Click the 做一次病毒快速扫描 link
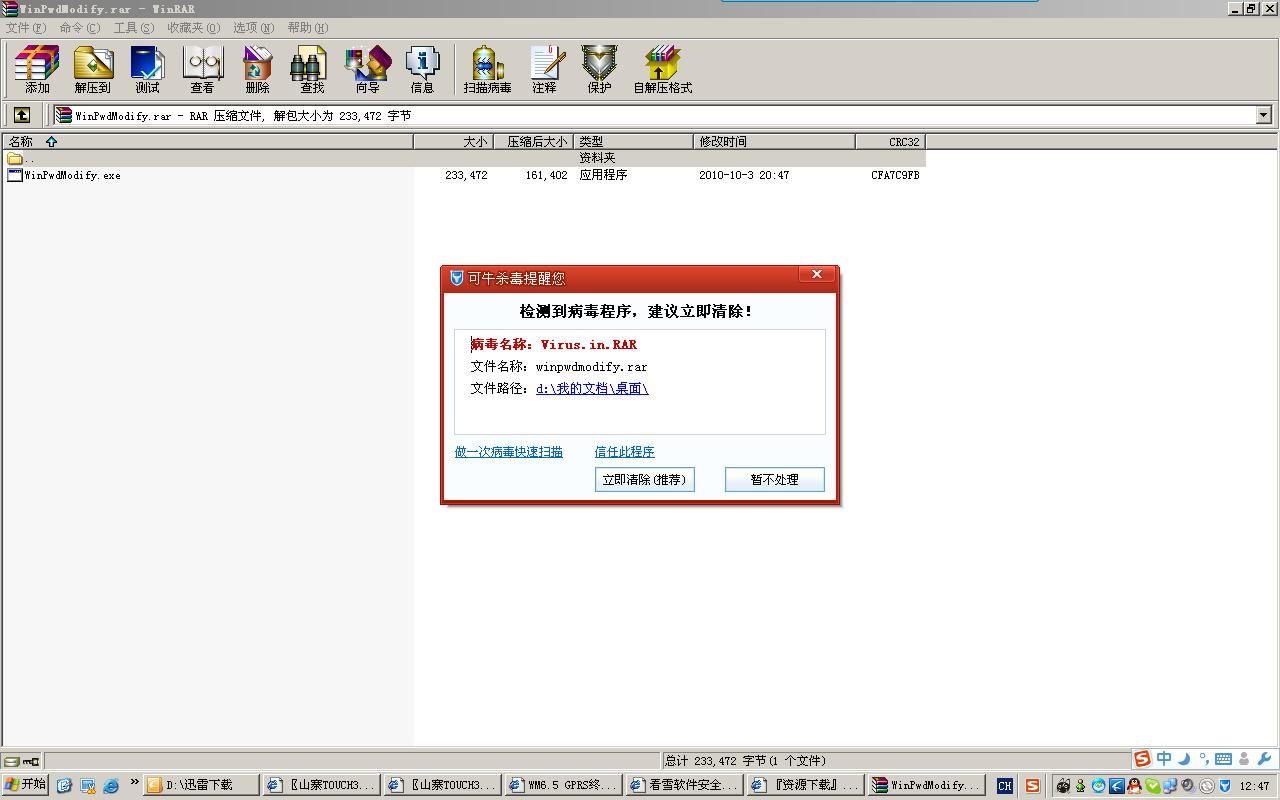 509,452
